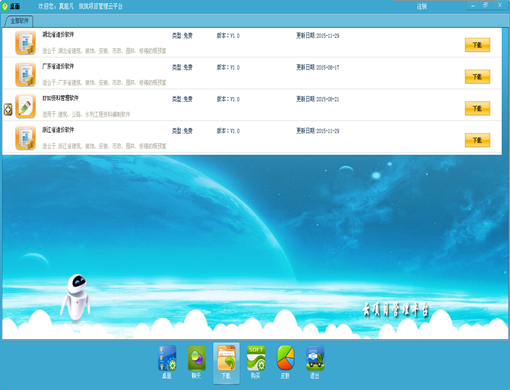The height and width of the screenshot is (390, 510).
Task: Click the update date 2015-08-21 text
Action: [x=318, y=99]
